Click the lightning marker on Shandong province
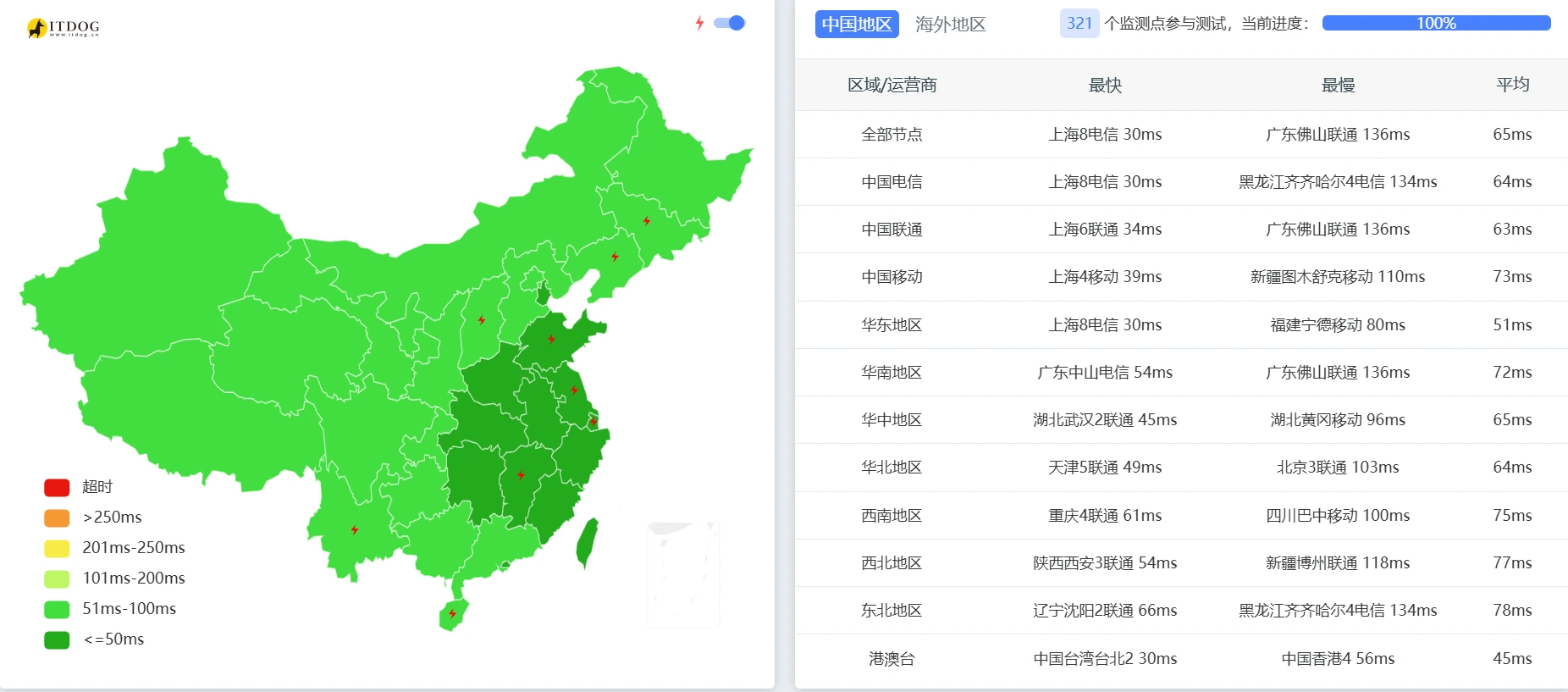 [x=551, y=340]
